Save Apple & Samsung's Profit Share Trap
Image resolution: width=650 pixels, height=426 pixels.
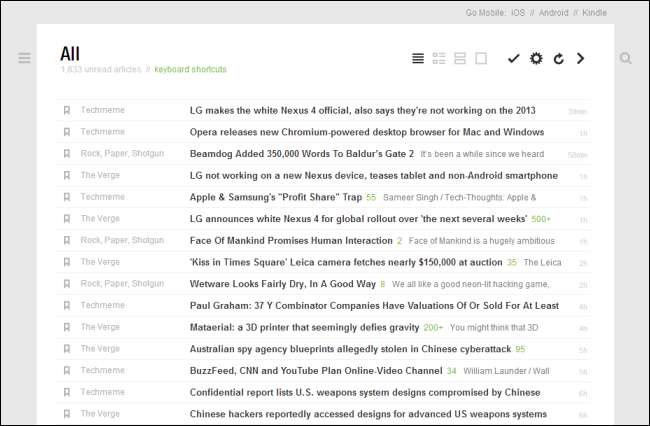pyautogui.click(x=67, y=197)
